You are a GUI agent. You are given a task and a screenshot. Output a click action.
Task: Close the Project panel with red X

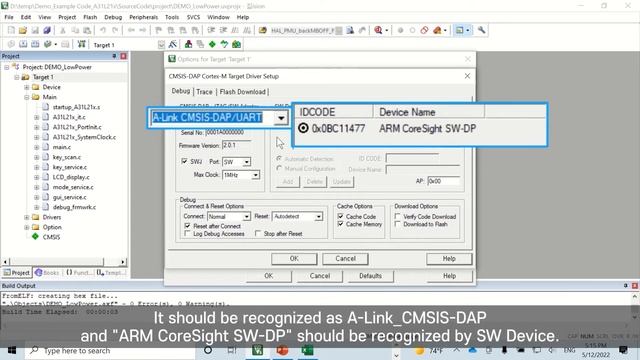click(x=123, y=56)
